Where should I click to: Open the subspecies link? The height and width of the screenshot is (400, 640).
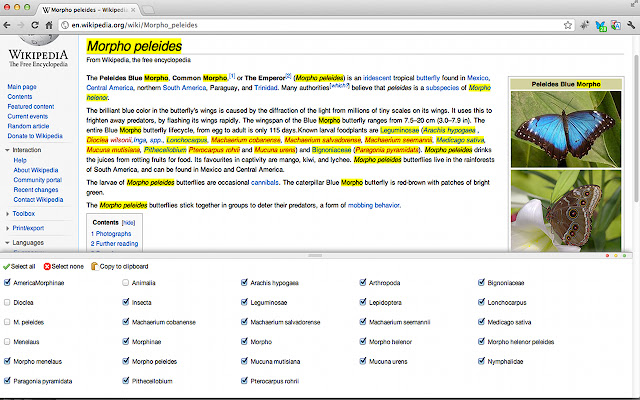click(x=442, y=88)
